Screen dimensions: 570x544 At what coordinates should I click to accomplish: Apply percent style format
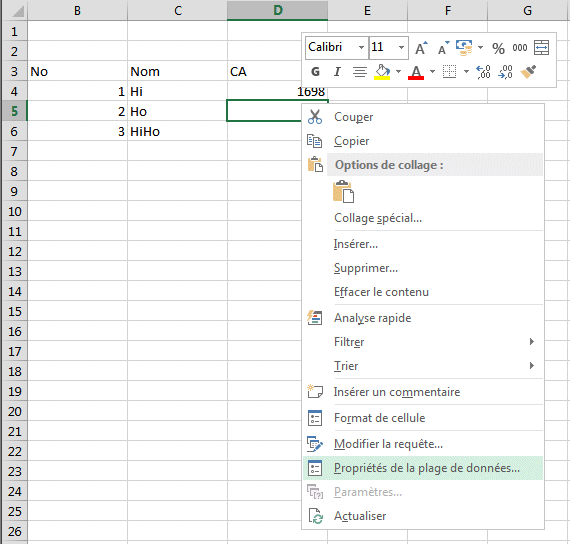pyautogui.click(x=498, y=48)
